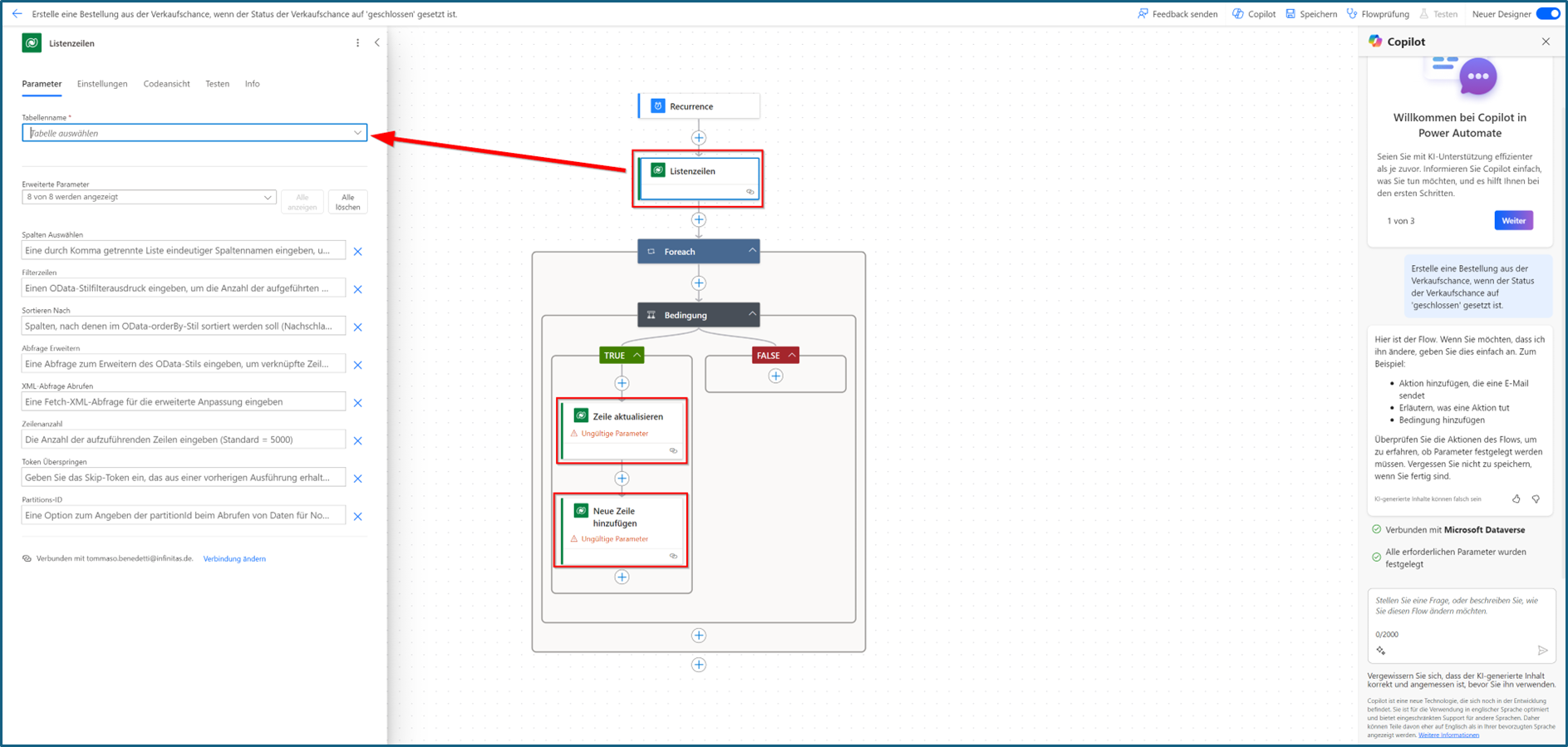
Task: Collapse the TRUE branch
Action: point(637,355)
